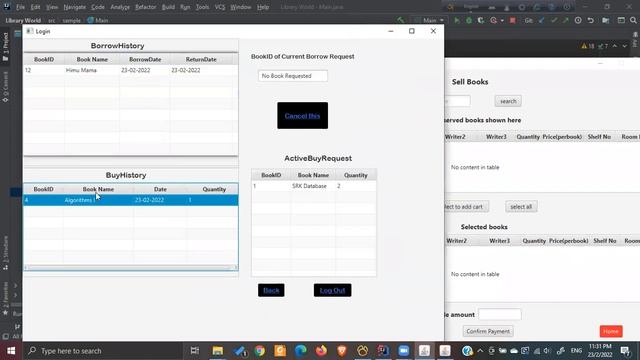Click the BuyHistory horizontal scrollbar
This screenshot has width=640, height=360.
tap(131, 268)
